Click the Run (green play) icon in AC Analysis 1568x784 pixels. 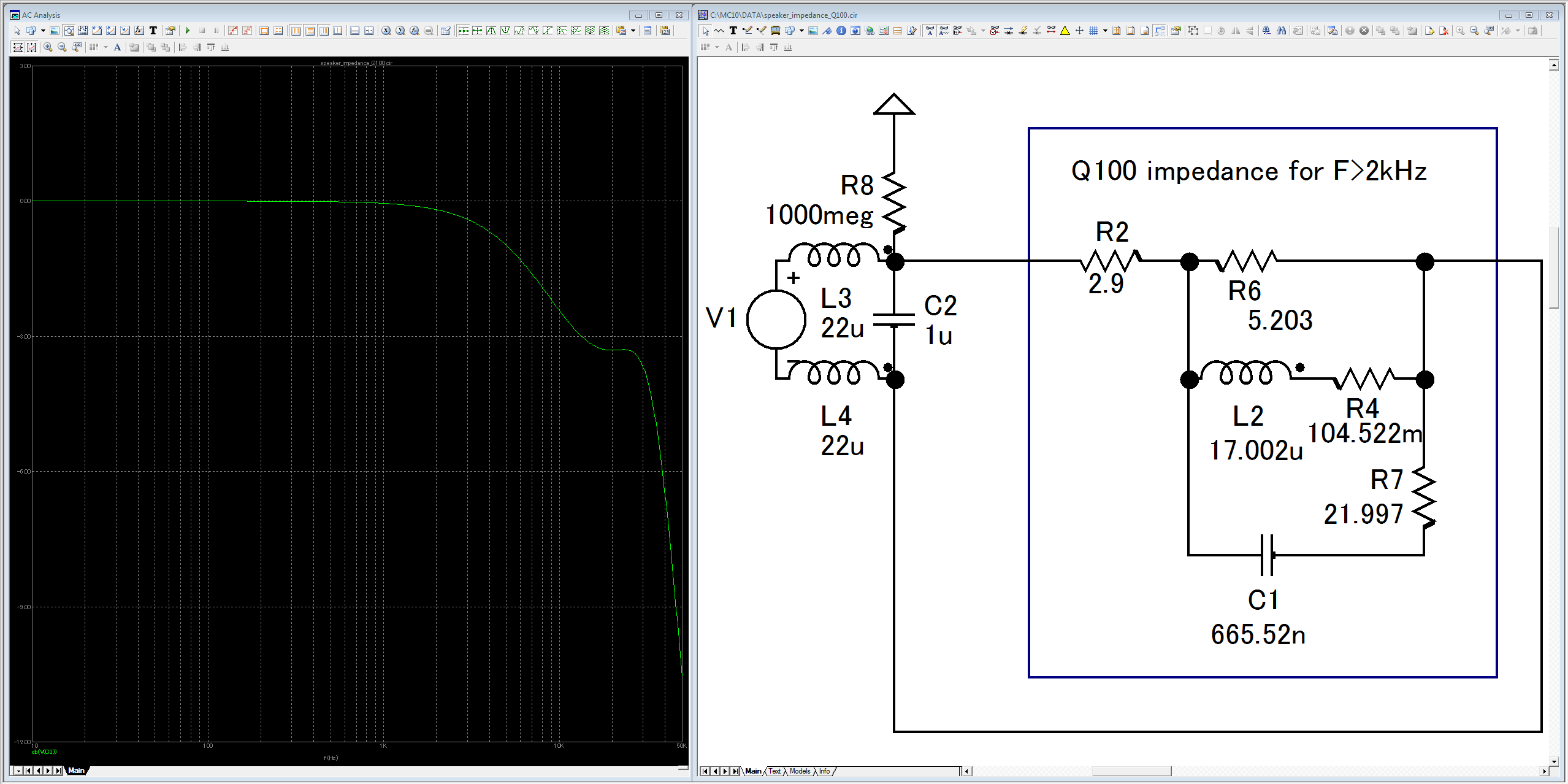pyautogui.click(x=188, y=31)
